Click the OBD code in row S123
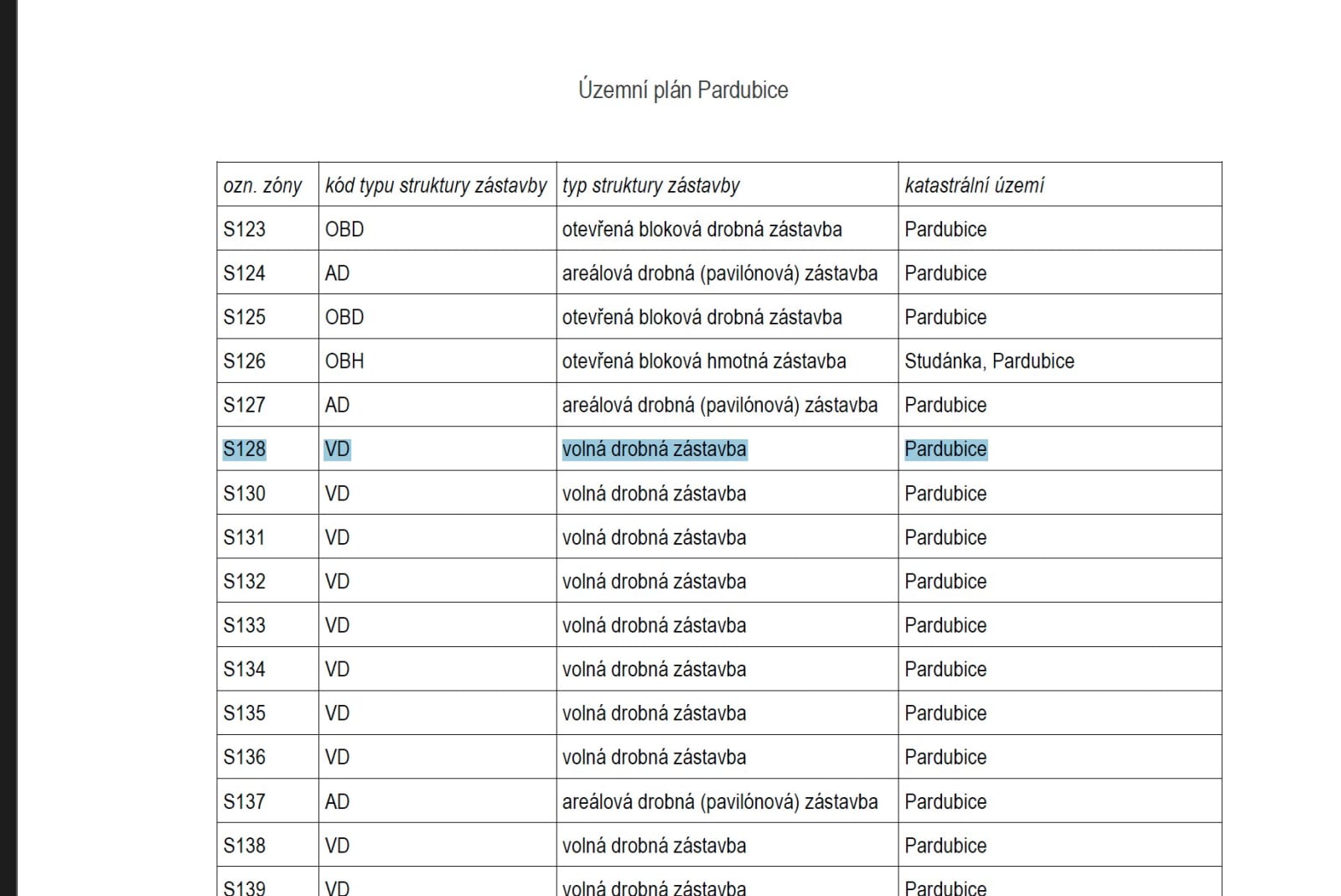Image resolution: width=1341 pixels, height=896 pixels. click(x=344, y=229)
